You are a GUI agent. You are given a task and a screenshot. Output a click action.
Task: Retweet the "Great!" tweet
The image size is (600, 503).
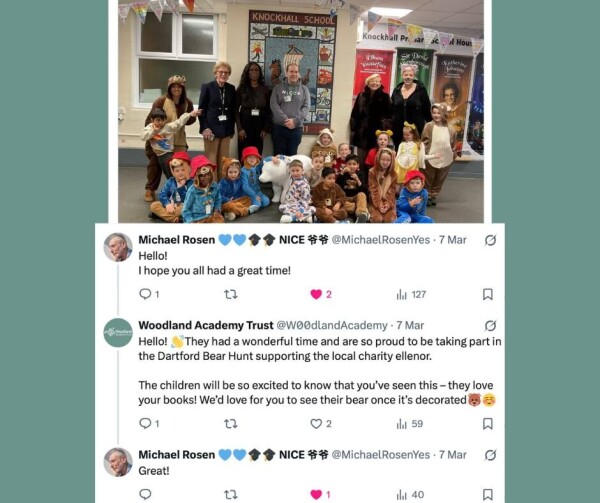click(x=230, y=494)
